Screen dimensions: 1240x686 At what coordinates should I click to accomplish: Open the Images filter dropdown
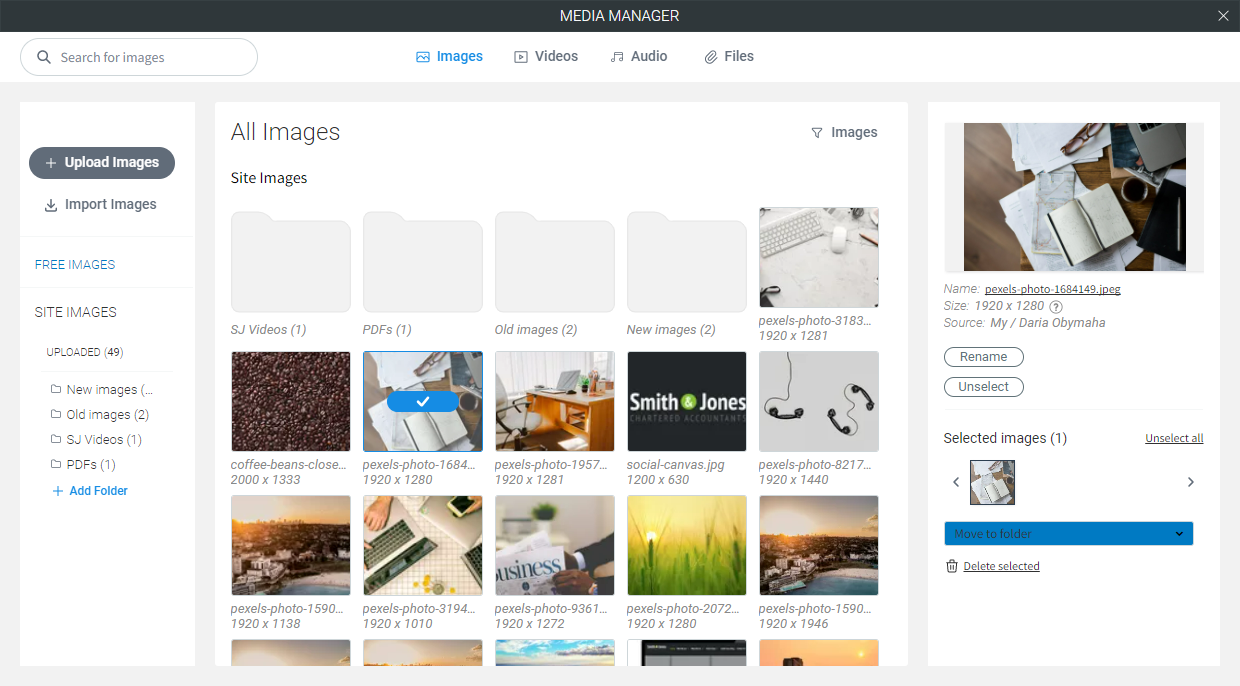pyautogui.click(x=844, y=132)
